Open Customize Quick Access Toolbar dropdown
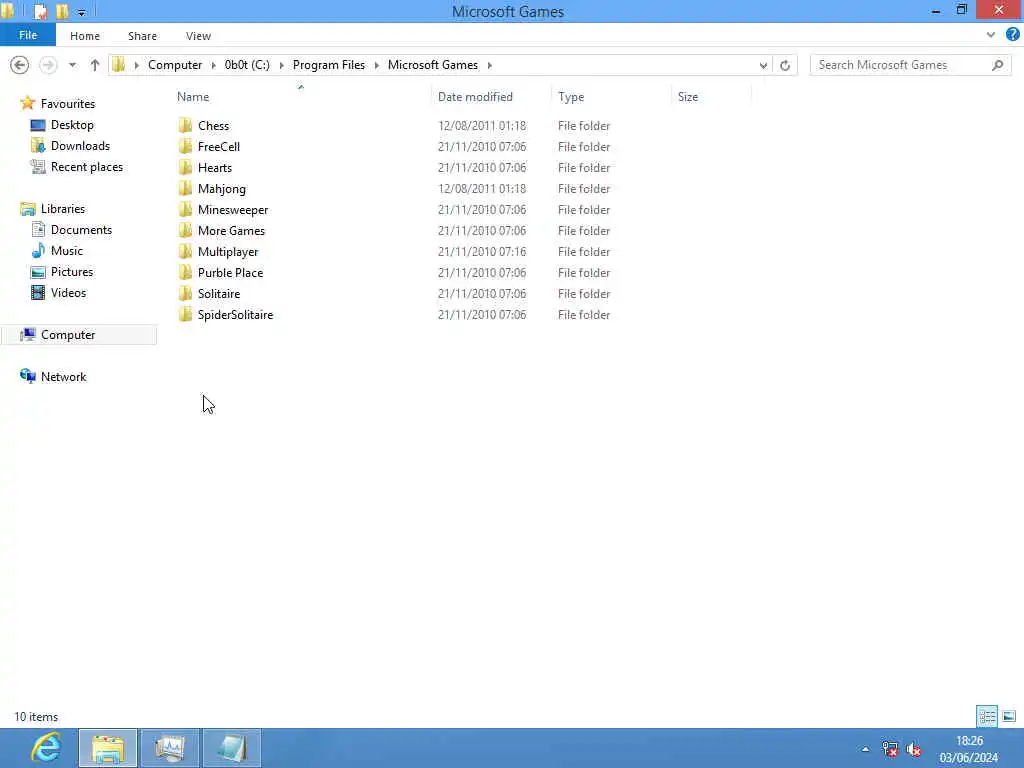Screen dimensions: 1024x768 coord(82,12)
